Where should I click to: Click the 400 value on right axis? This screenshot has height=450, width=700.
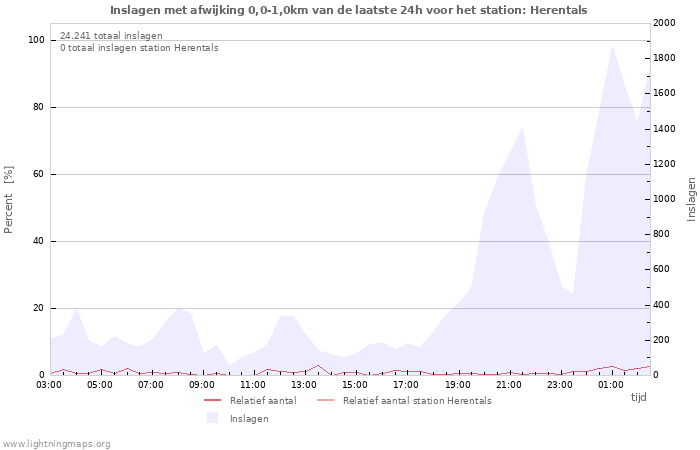662,305
